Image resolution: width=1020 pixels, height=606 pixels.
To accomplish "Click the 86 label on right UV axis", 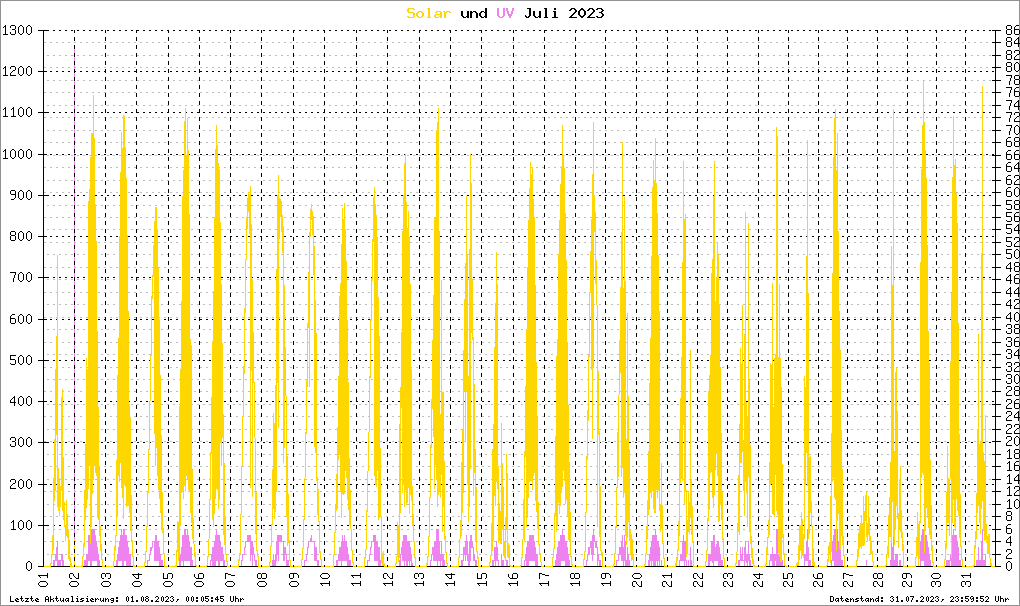I will [1011, 31].
